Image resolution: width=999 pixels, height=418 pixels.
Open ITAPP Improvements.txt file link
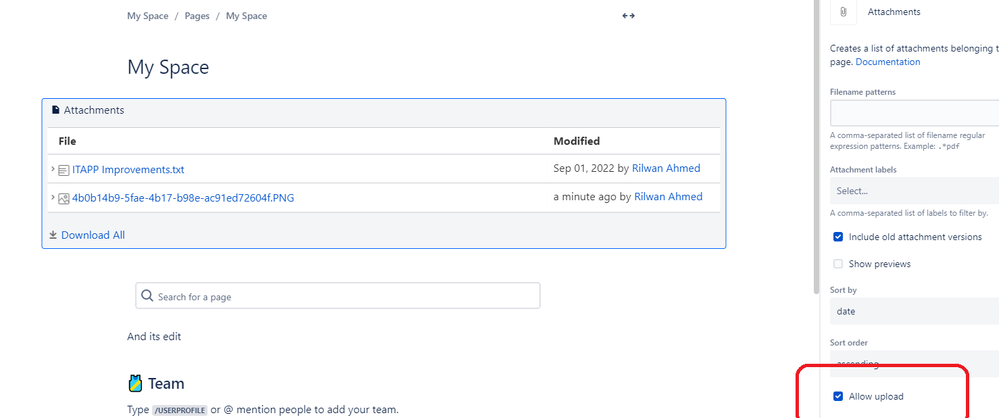(x=128, y=170)
